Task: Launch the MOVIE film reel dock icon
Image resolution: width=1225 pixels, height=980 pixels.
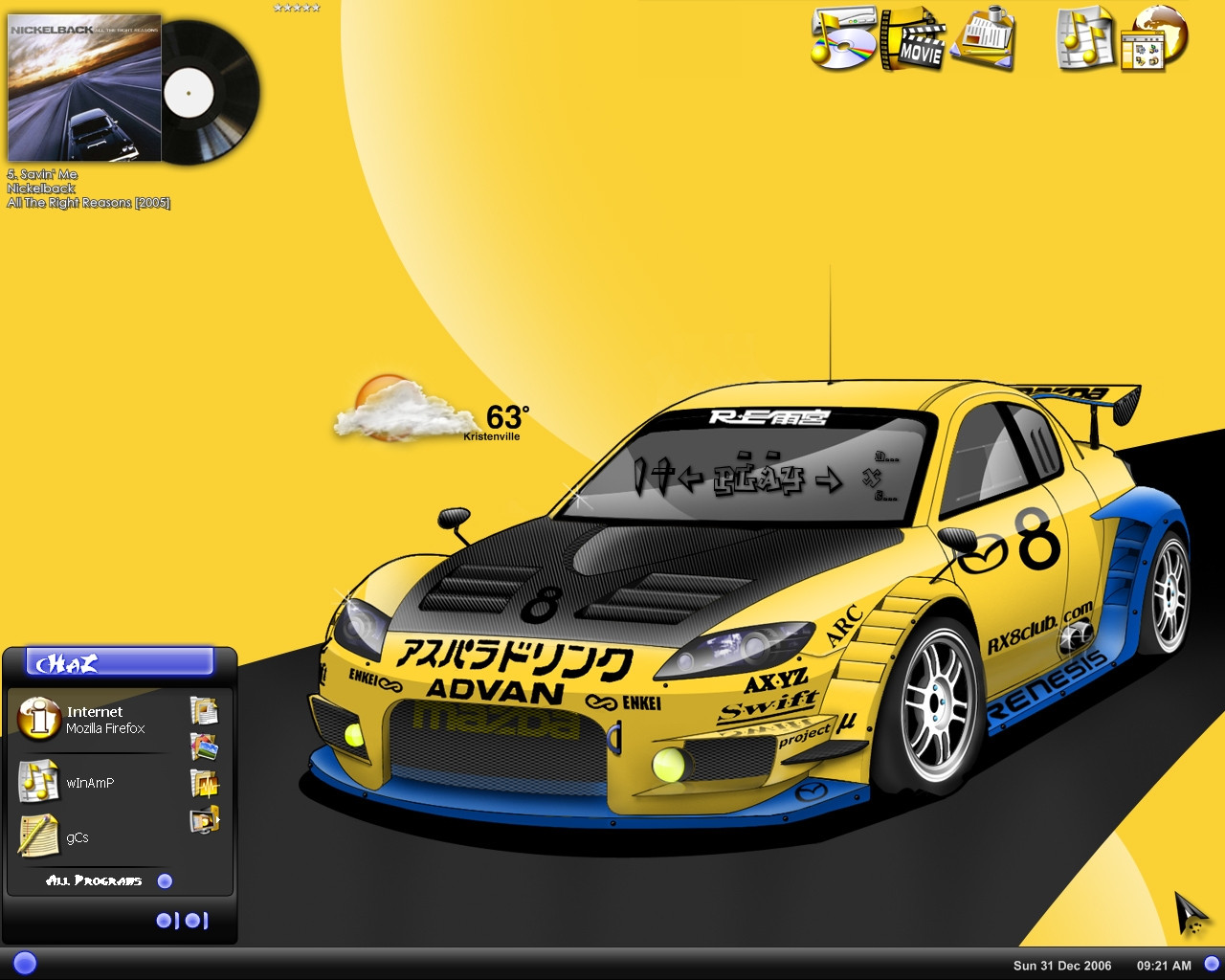Action: pos(911,40)
